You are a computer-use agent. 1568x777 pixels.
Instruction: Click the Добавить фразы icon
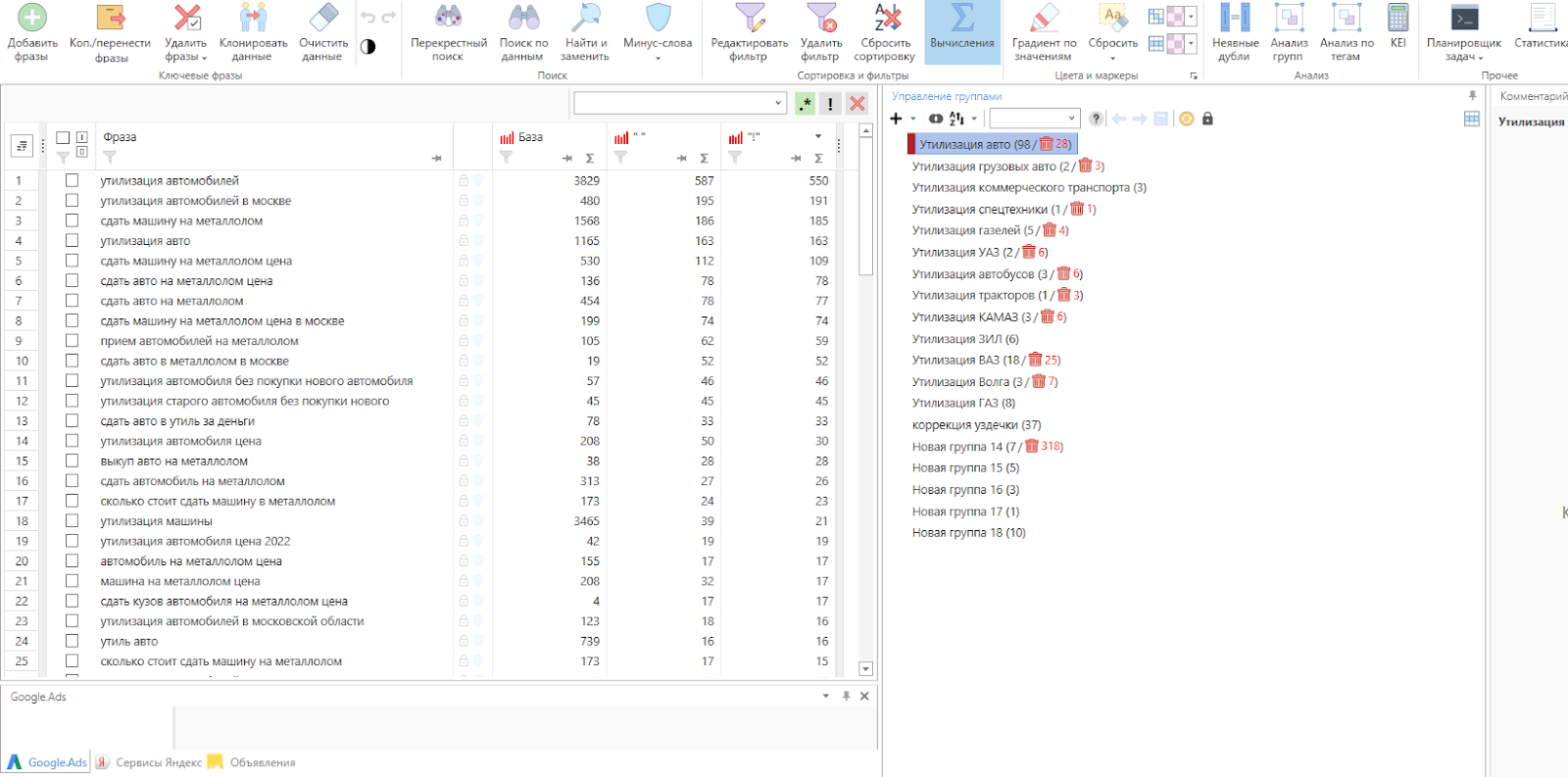pos(32,18)
